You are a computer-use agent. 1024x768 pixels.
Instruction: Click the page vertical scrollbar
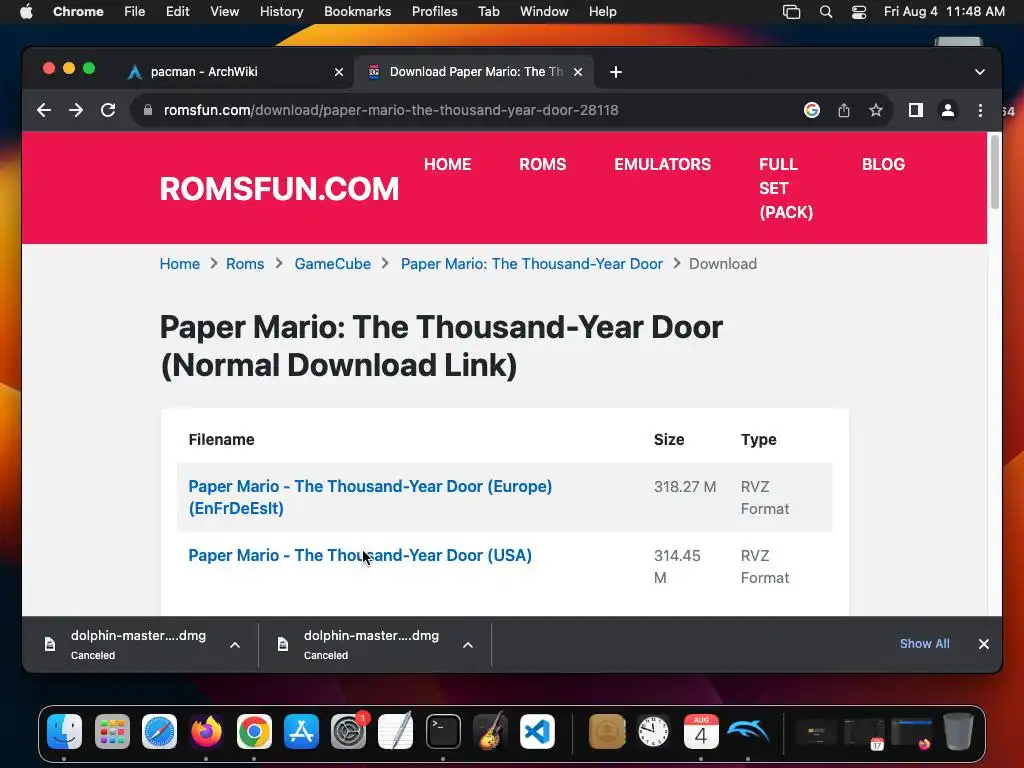(995, 171)
